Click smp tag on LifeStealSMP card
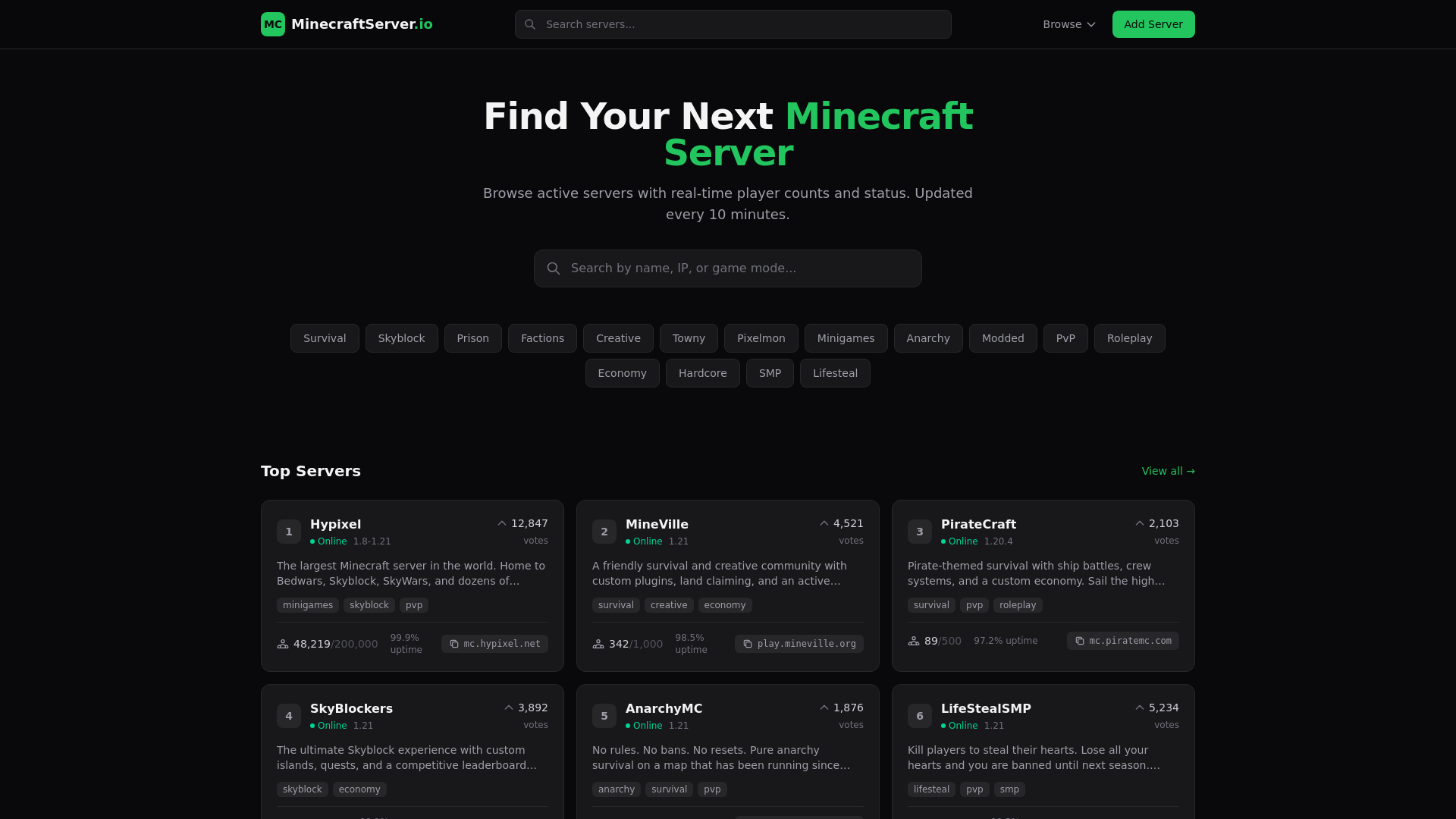 pyautogui.click(x=1009, y=789)
